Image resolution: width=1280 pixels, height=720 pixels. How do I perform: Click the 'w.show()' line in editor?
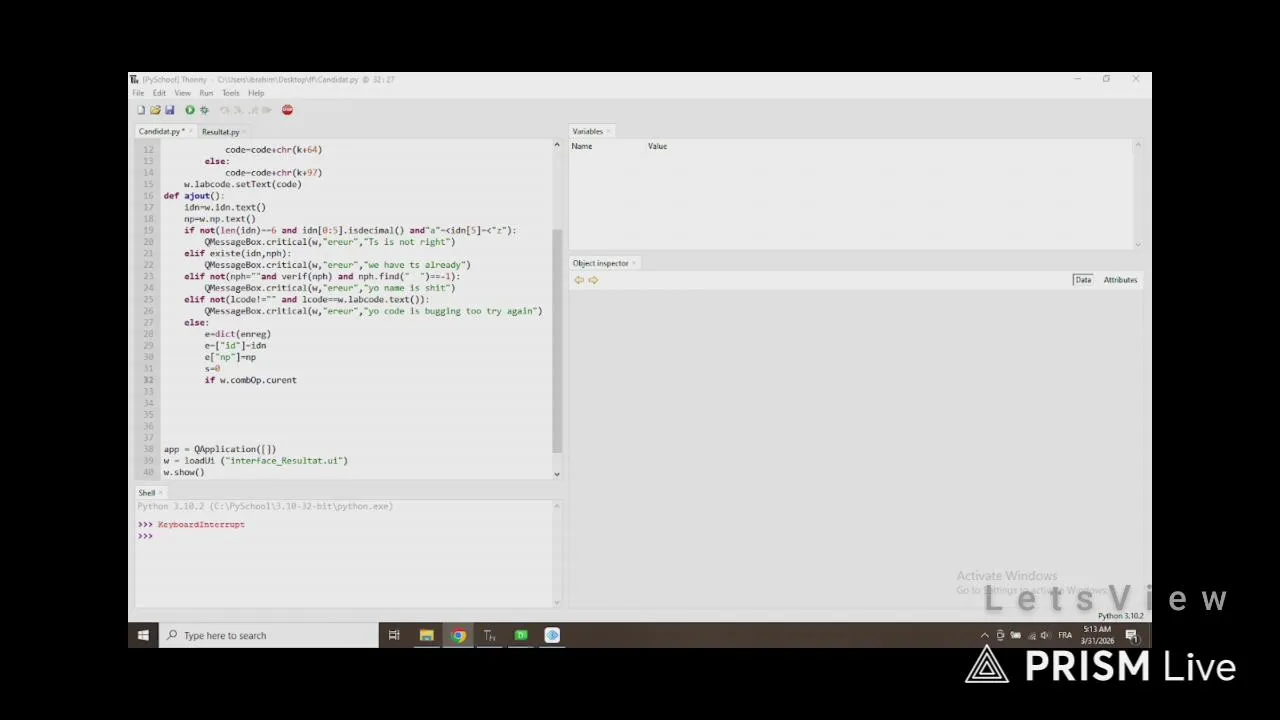pyautogui.click(x=184, y=472)
